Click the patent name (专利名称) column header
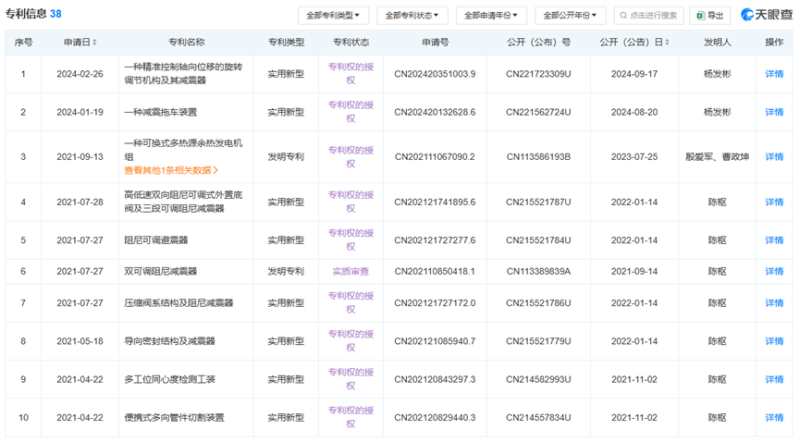This screenshot has height=442, width=800. click(x=184, y=43)
